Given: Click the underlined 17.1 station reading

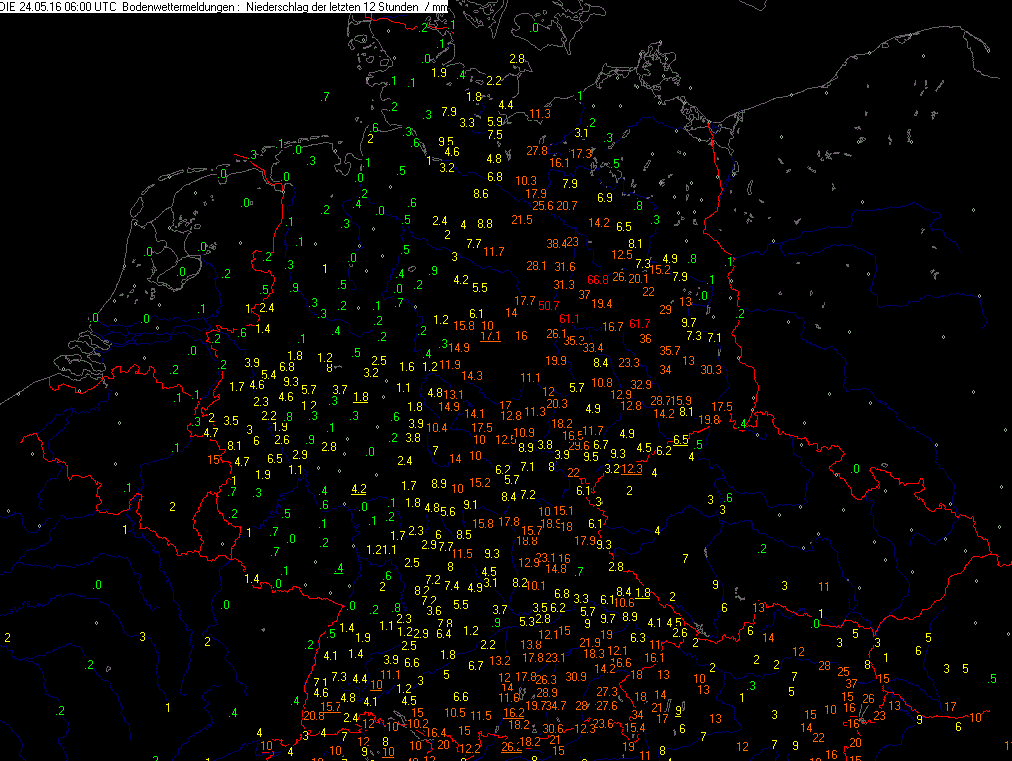Looking at the screenshot, I should coord(490,337).
